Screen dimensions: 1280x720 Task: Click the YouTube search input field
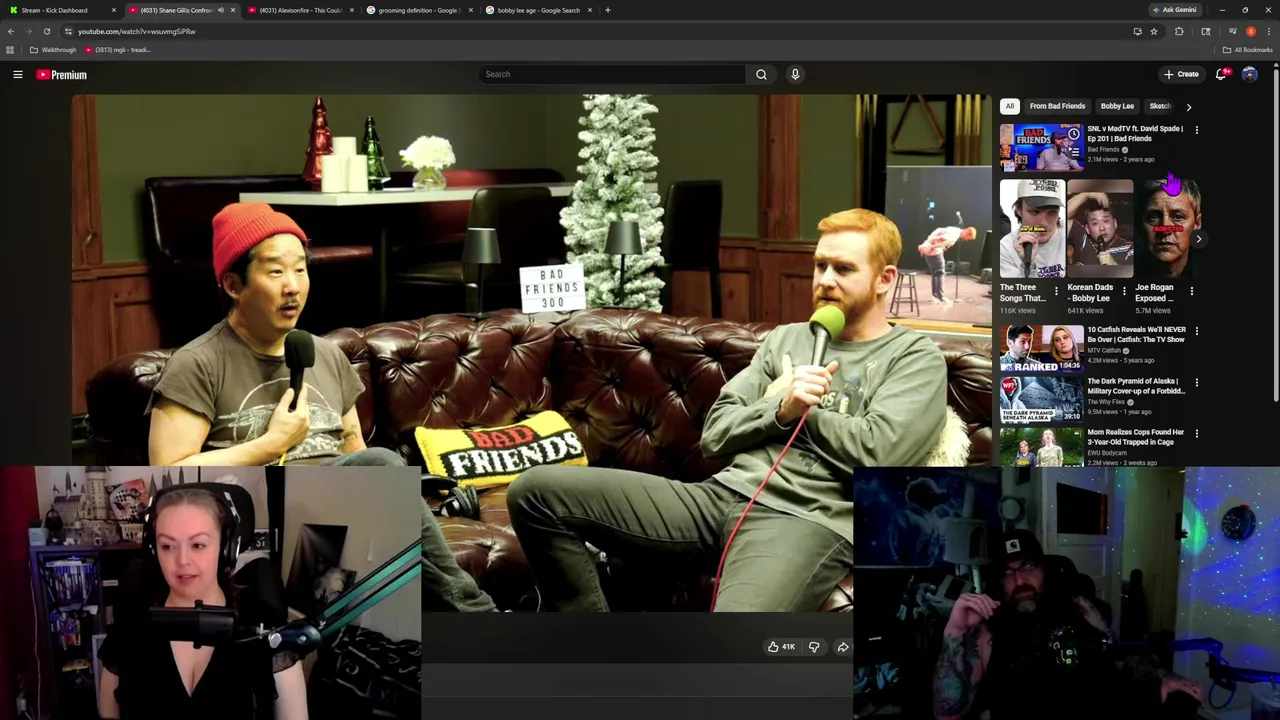coord(612,74)
